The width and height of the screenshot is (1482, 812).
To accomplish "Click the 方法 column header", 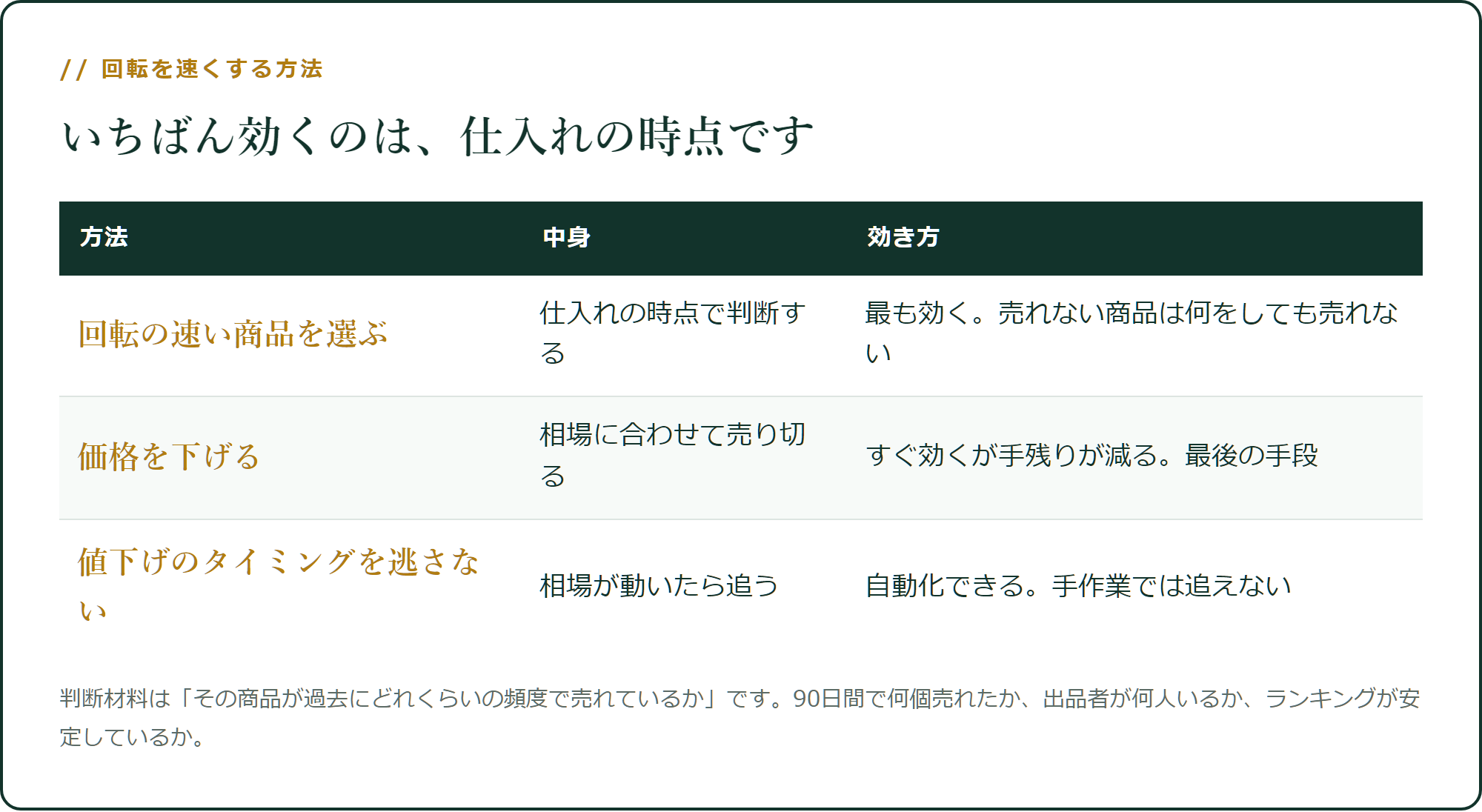I will pyautogui.click(x=104, y=238).
